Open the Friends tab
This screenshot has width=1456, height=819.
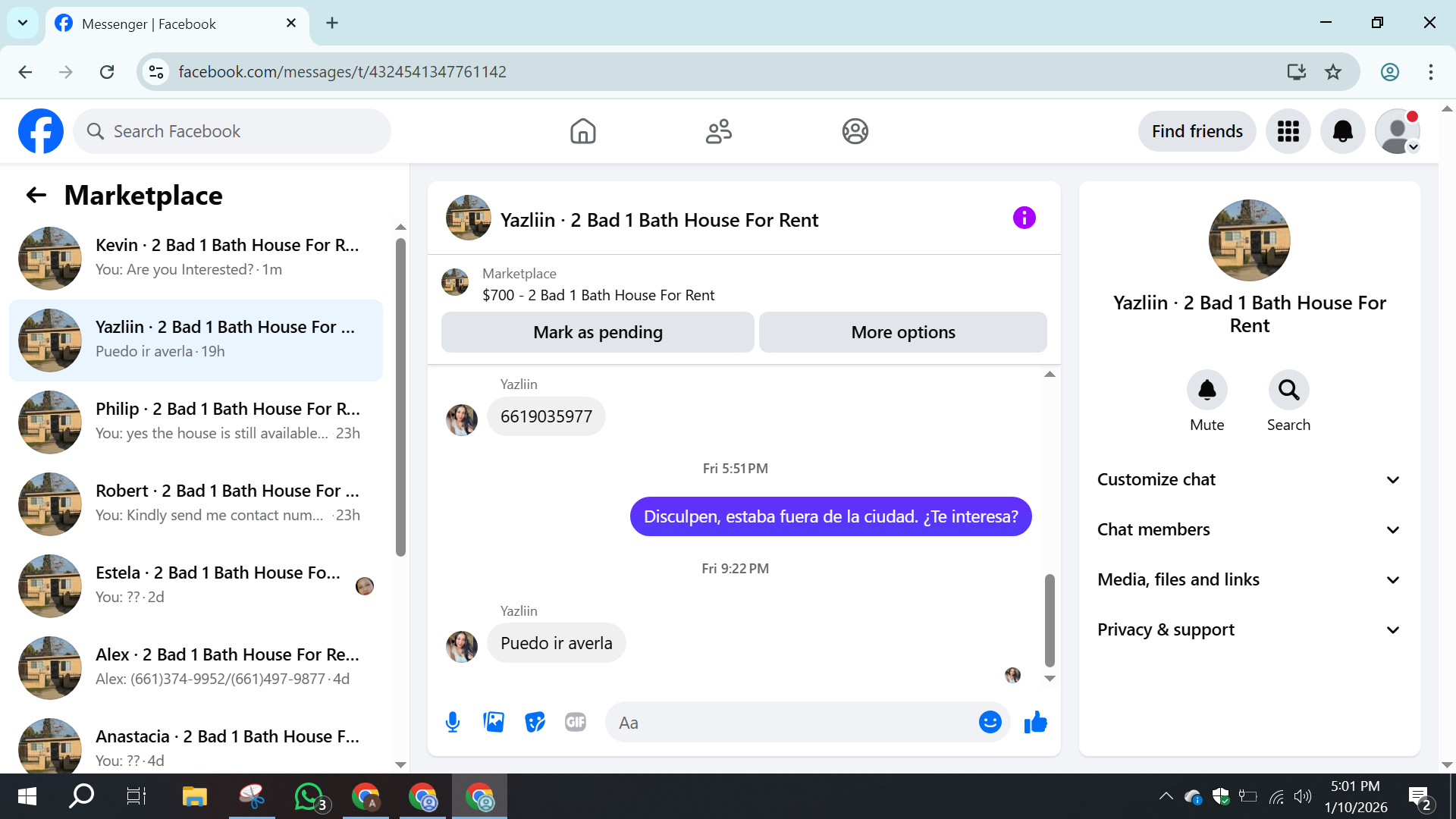click(x=718, y=131)
